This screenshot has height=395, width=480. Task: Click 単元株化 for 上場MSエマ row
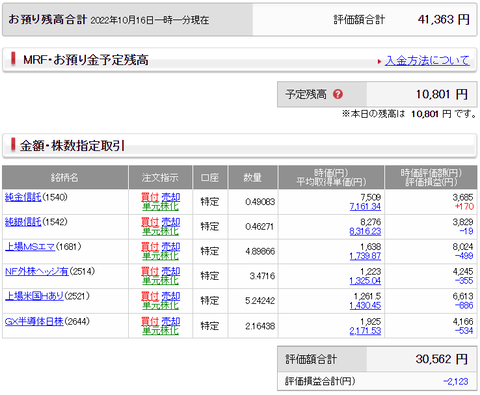click(160, 256)
